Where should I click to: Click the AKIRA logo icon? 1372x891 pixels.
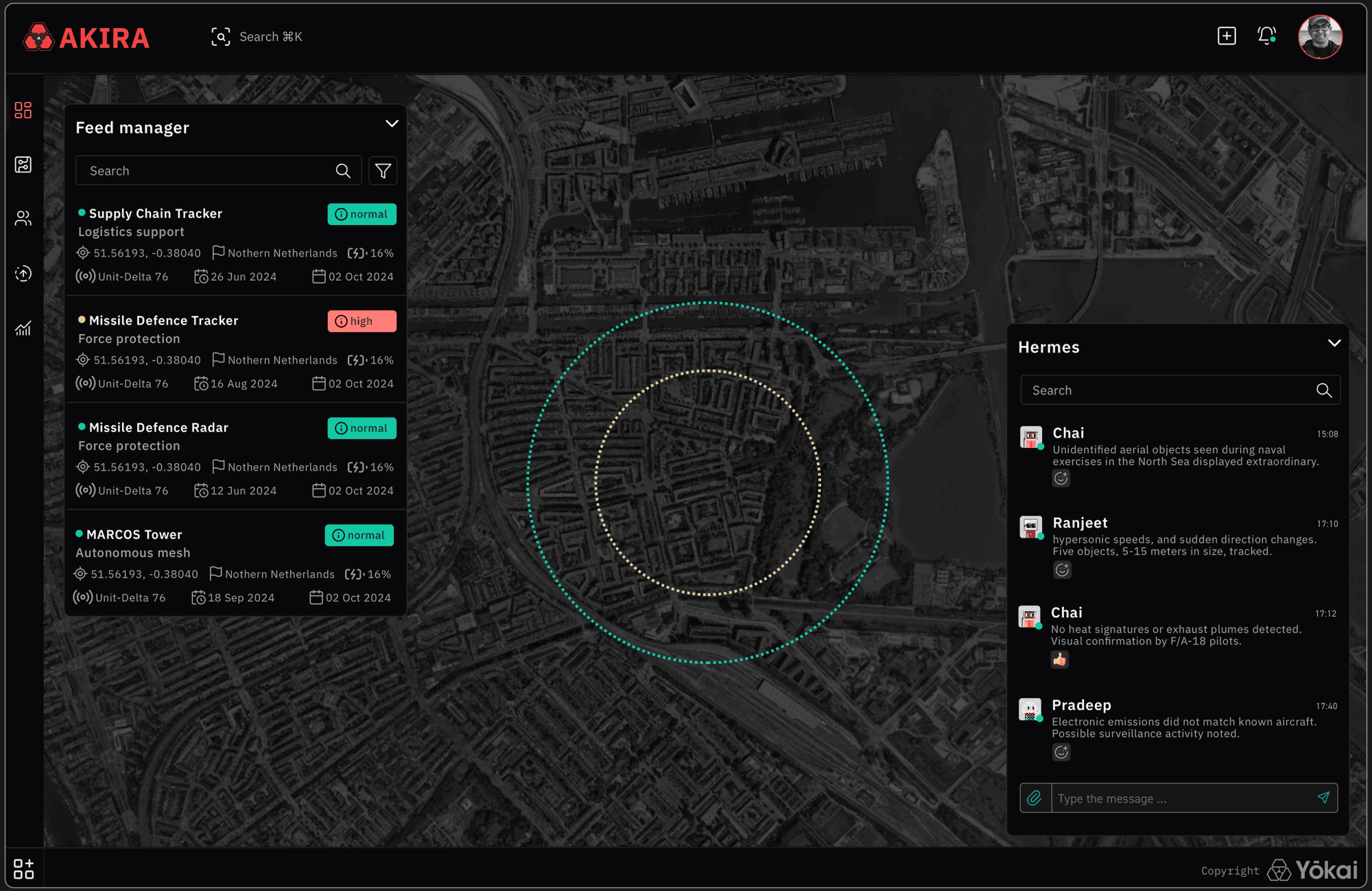coord(38,36)
